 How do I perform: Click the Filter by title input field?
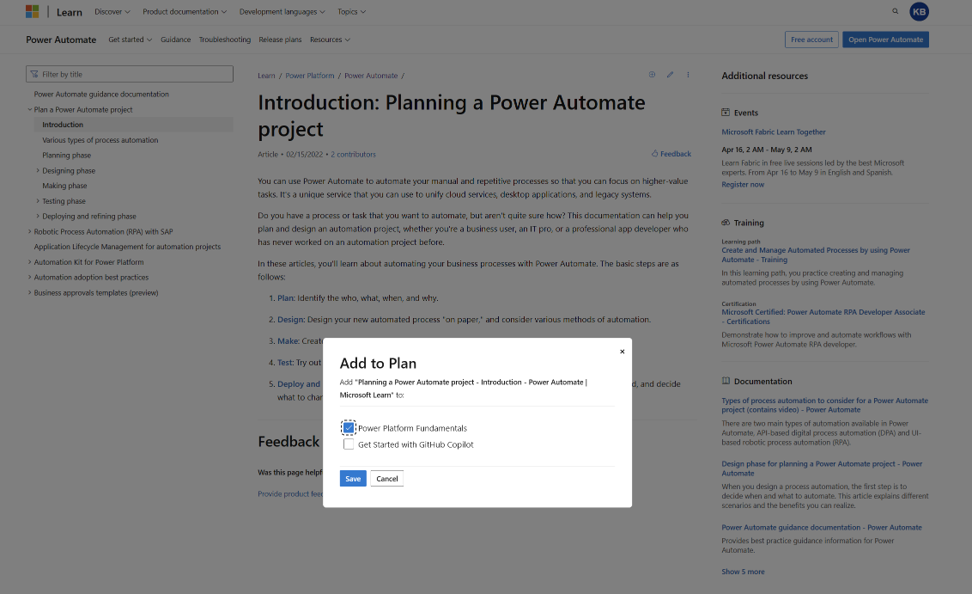tap(130, 73)
